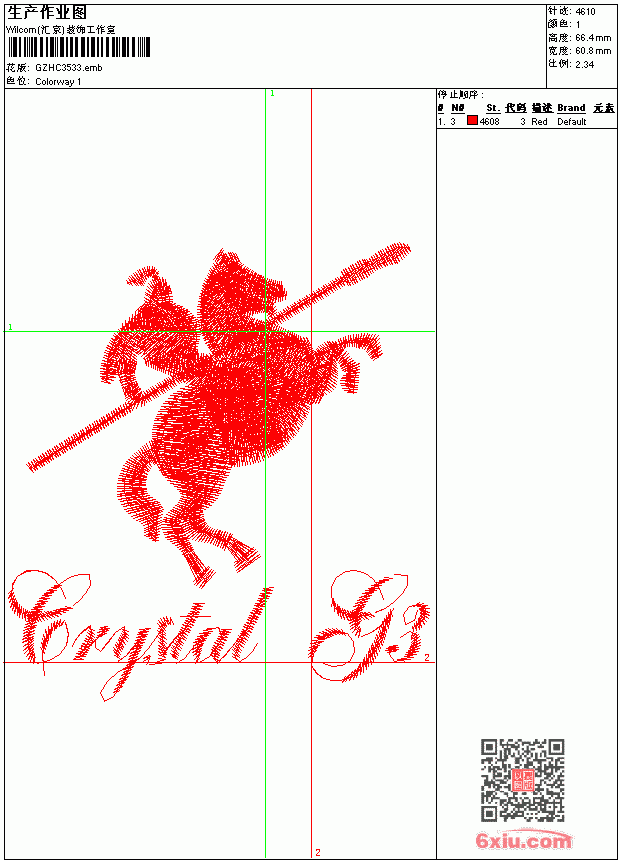
Task: Click the Brand column header
Action: click(571, 108)
